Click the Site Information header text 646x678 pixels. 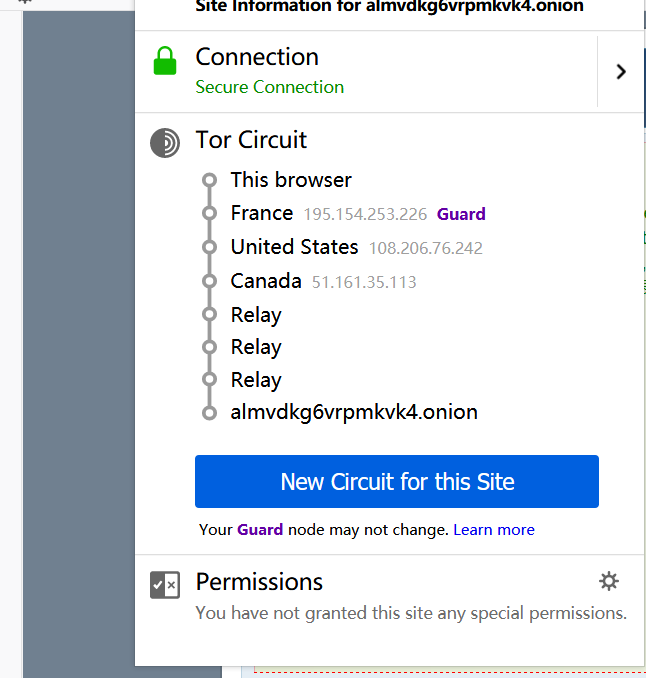[x=389, y=7]
